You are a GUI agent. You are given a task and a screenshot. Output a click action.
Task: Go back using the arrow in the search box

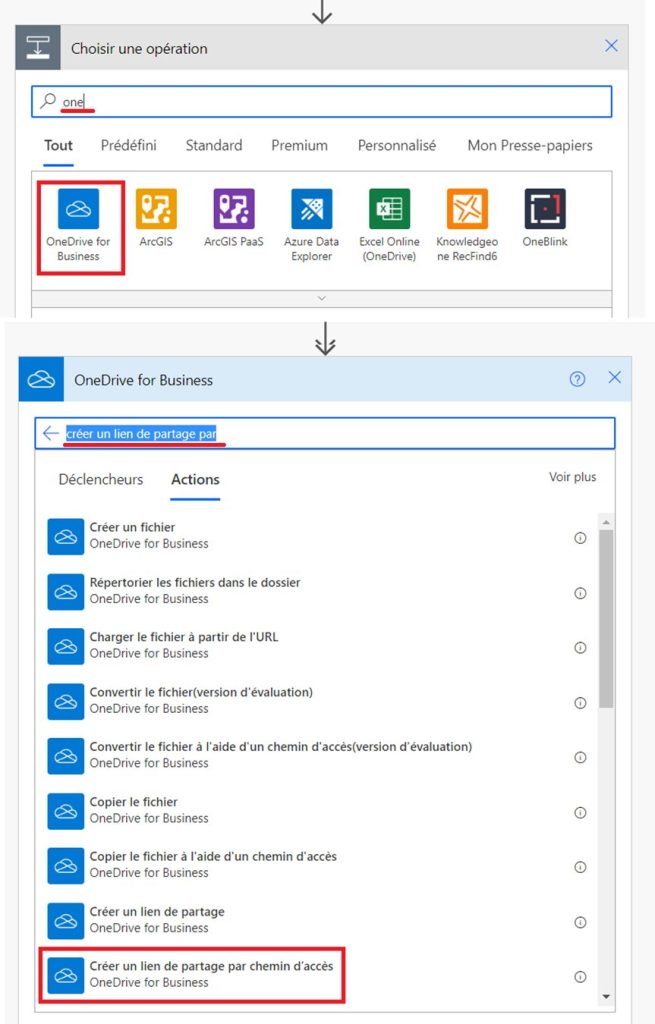click(x=50, y=433)
